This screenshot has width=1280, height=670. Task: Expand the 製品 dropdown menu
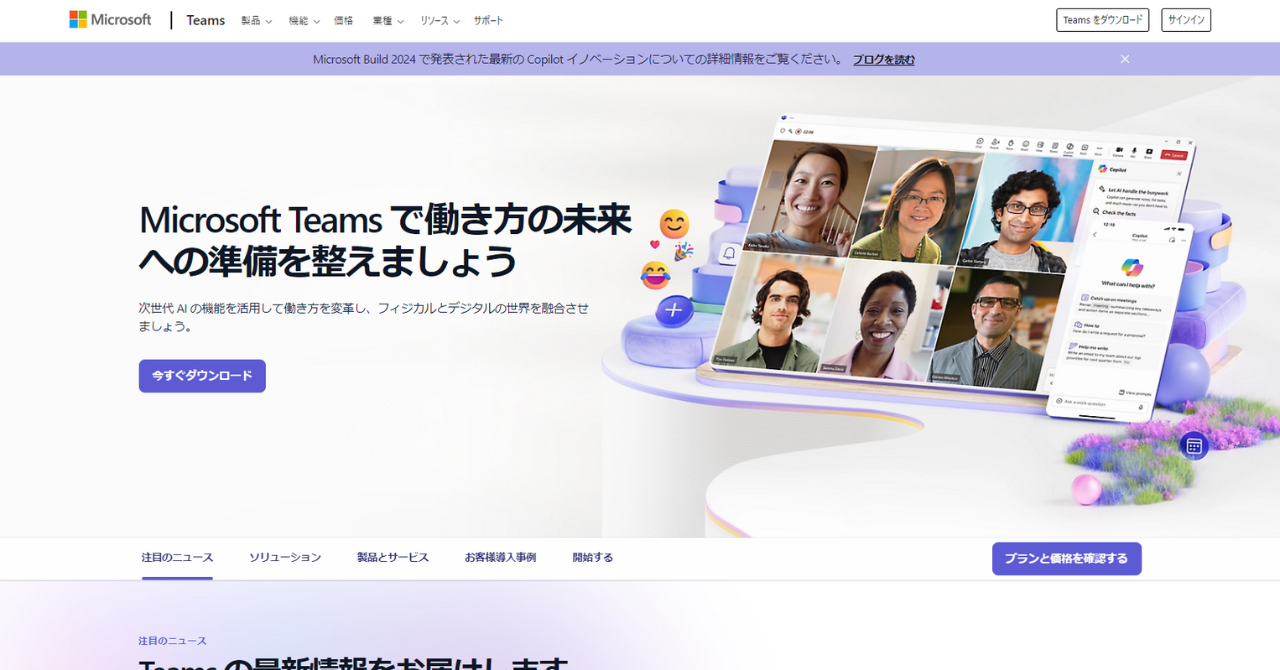[x=256, y=21]
